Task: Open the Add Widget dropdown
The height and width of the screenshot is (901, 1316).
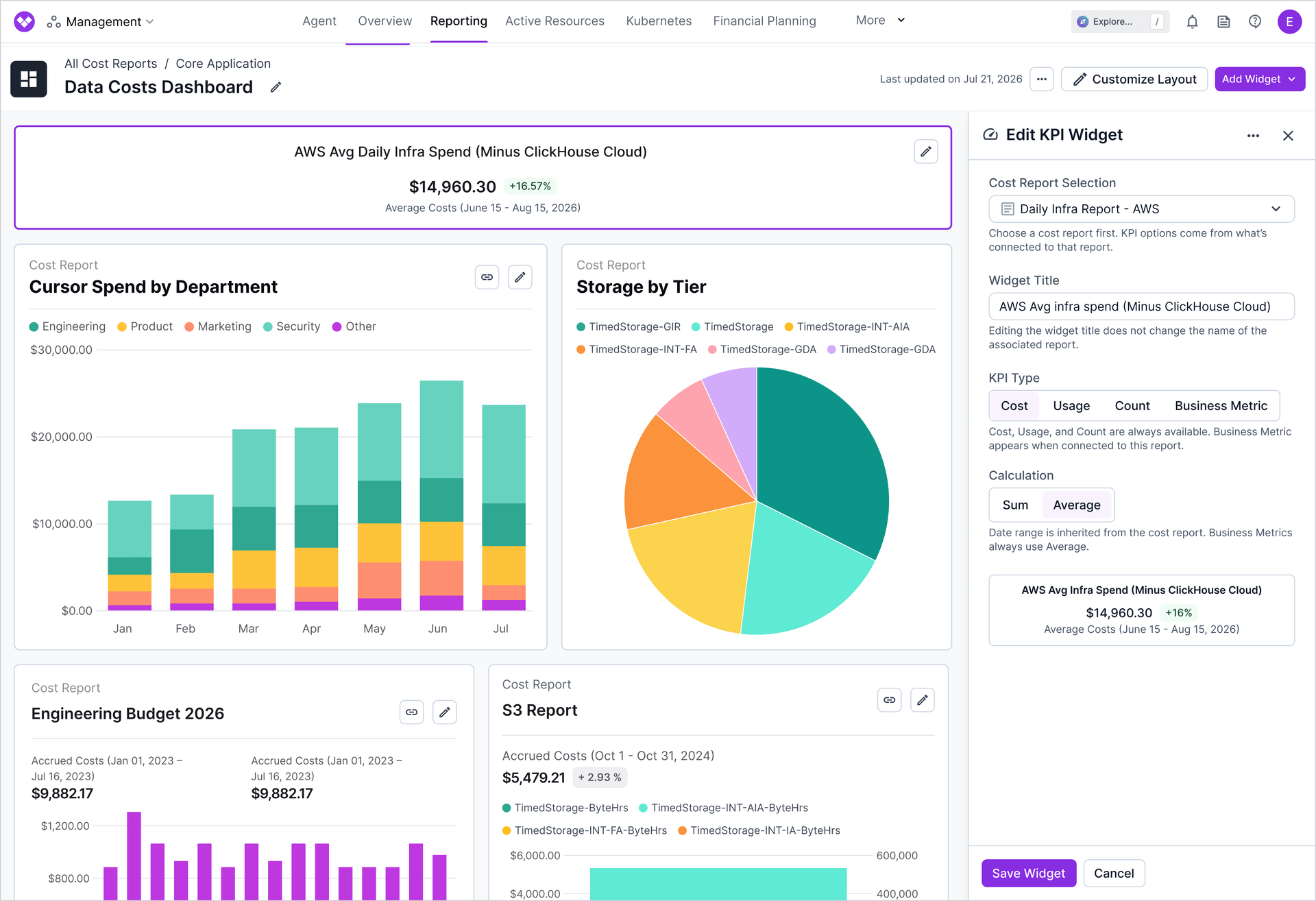Action: point(1259,79)
